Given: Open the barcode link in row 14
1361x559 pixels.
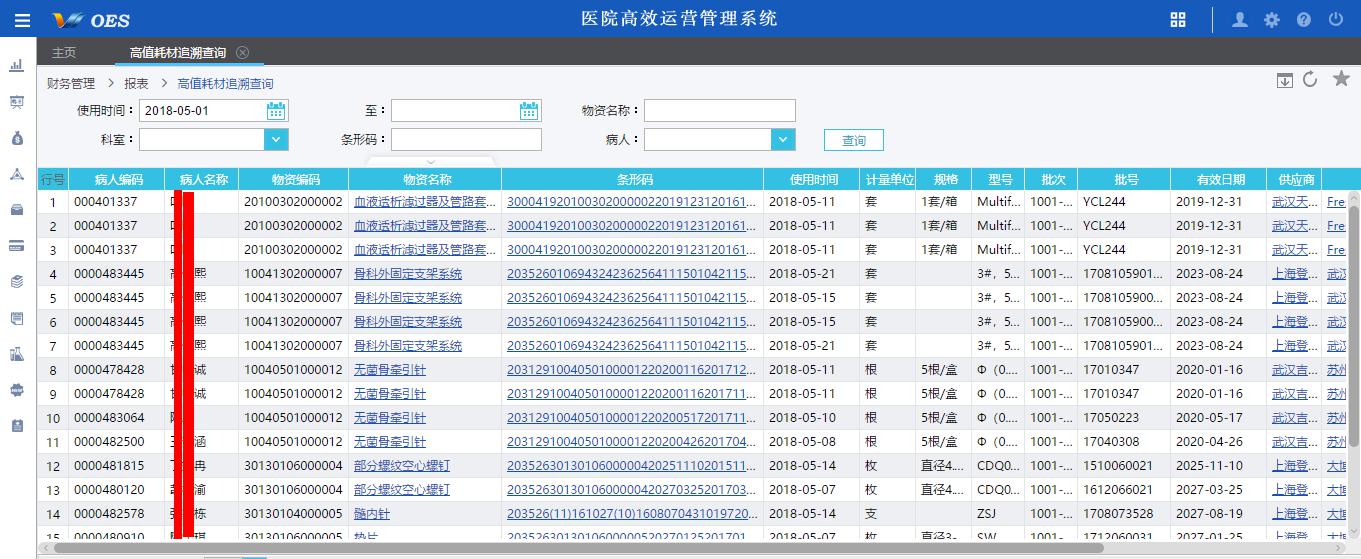Looking at the screenshot, I should click(632, 514).
